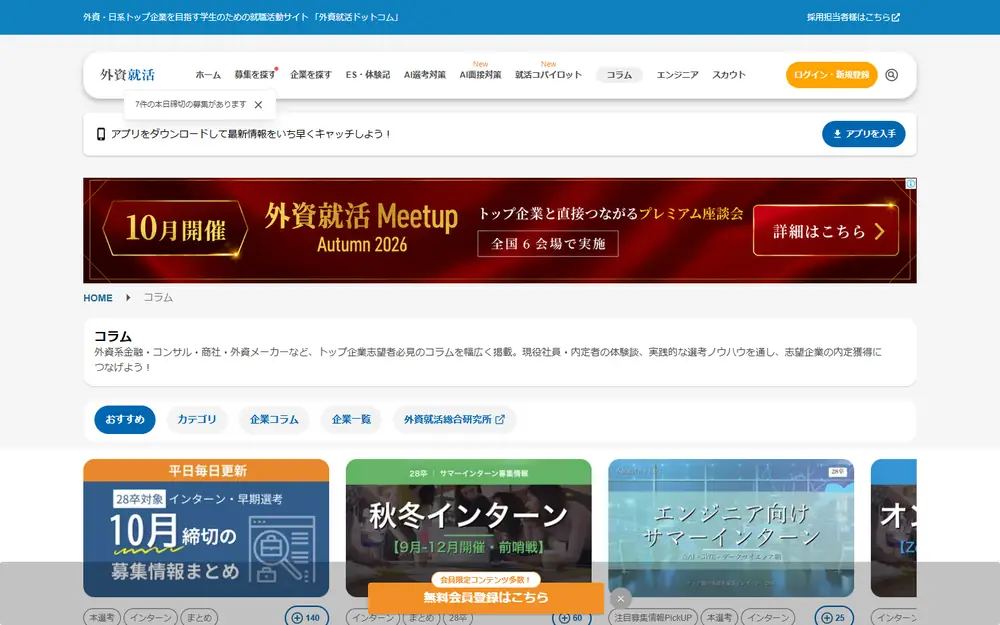The width and height of the screenshot is (1000, 625).
Task: Click 詳細はこちら on Meetup banner
Action: (826, 230)
